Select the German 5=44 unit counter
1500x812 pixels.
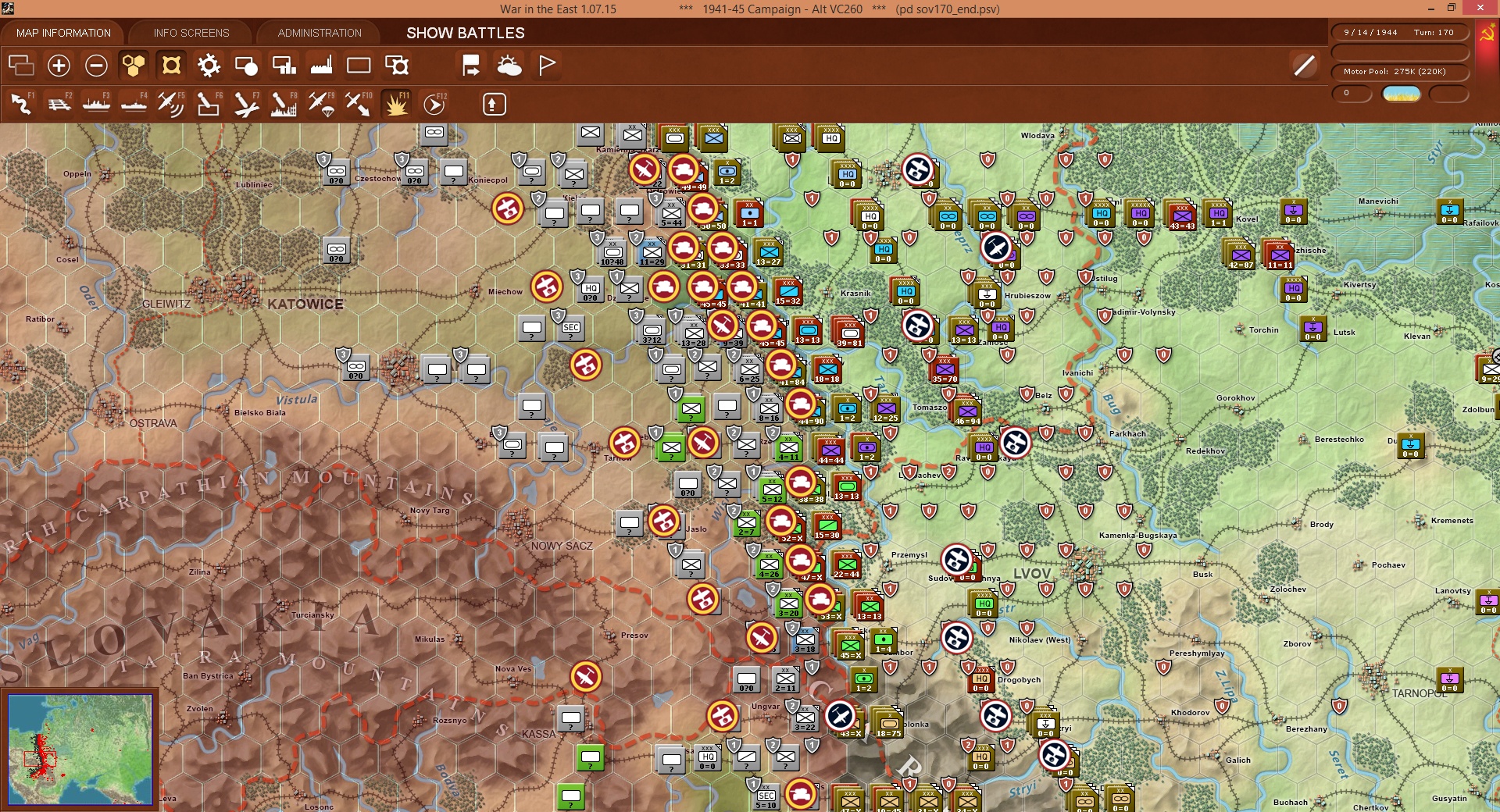[671, 212]
